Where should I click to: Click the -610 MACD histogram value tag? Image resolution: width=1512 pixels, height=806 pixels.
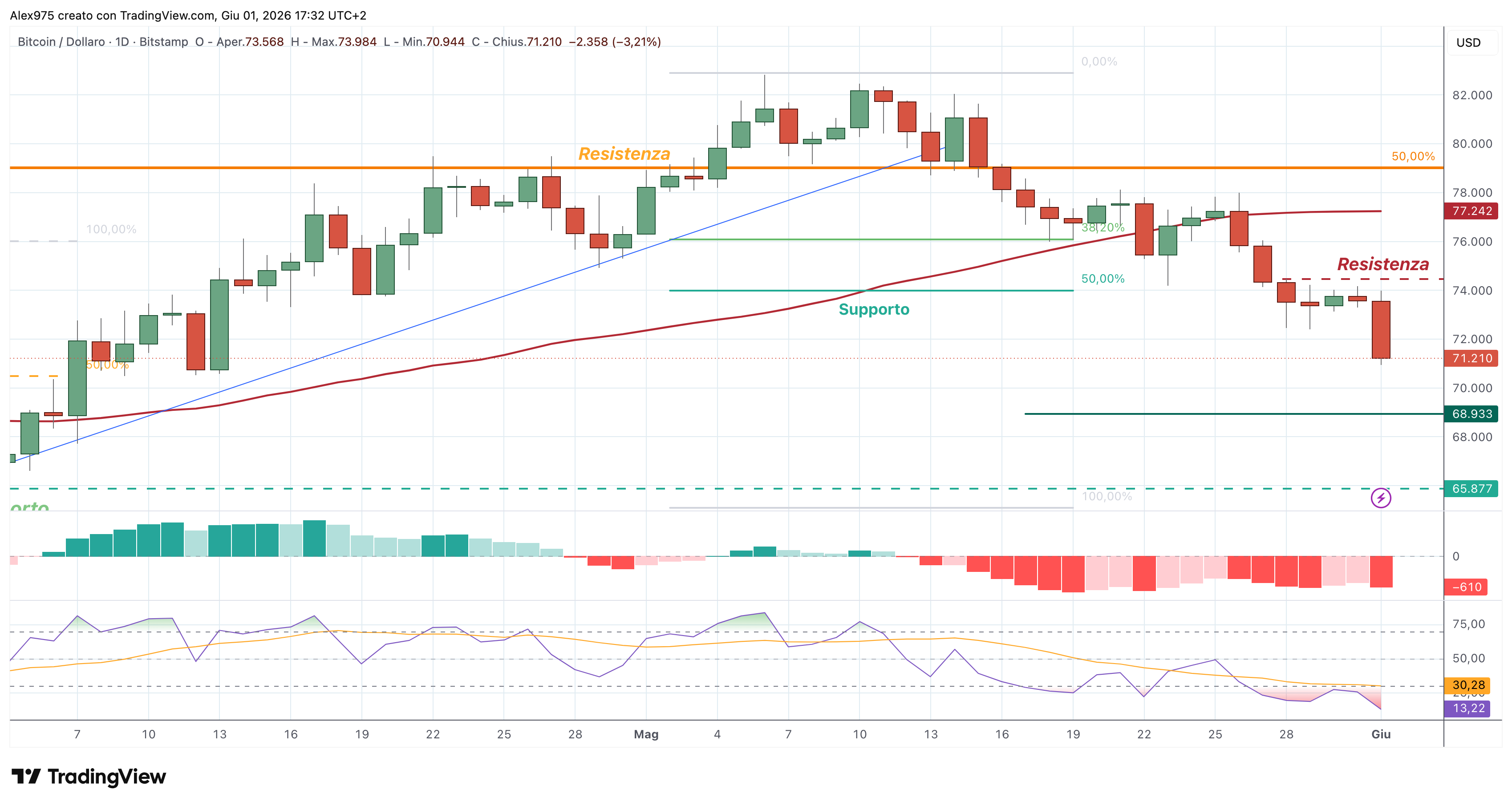(1466, 587)
